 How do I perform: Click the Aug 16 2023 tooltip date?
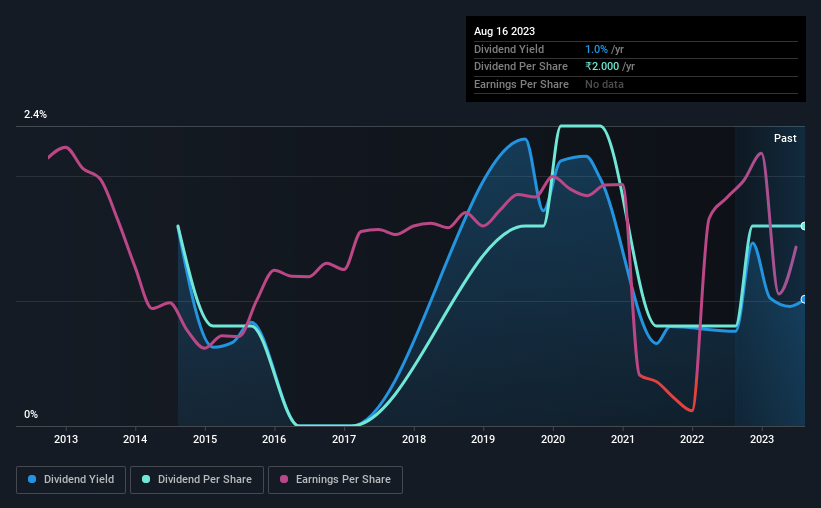click(504, 31)
